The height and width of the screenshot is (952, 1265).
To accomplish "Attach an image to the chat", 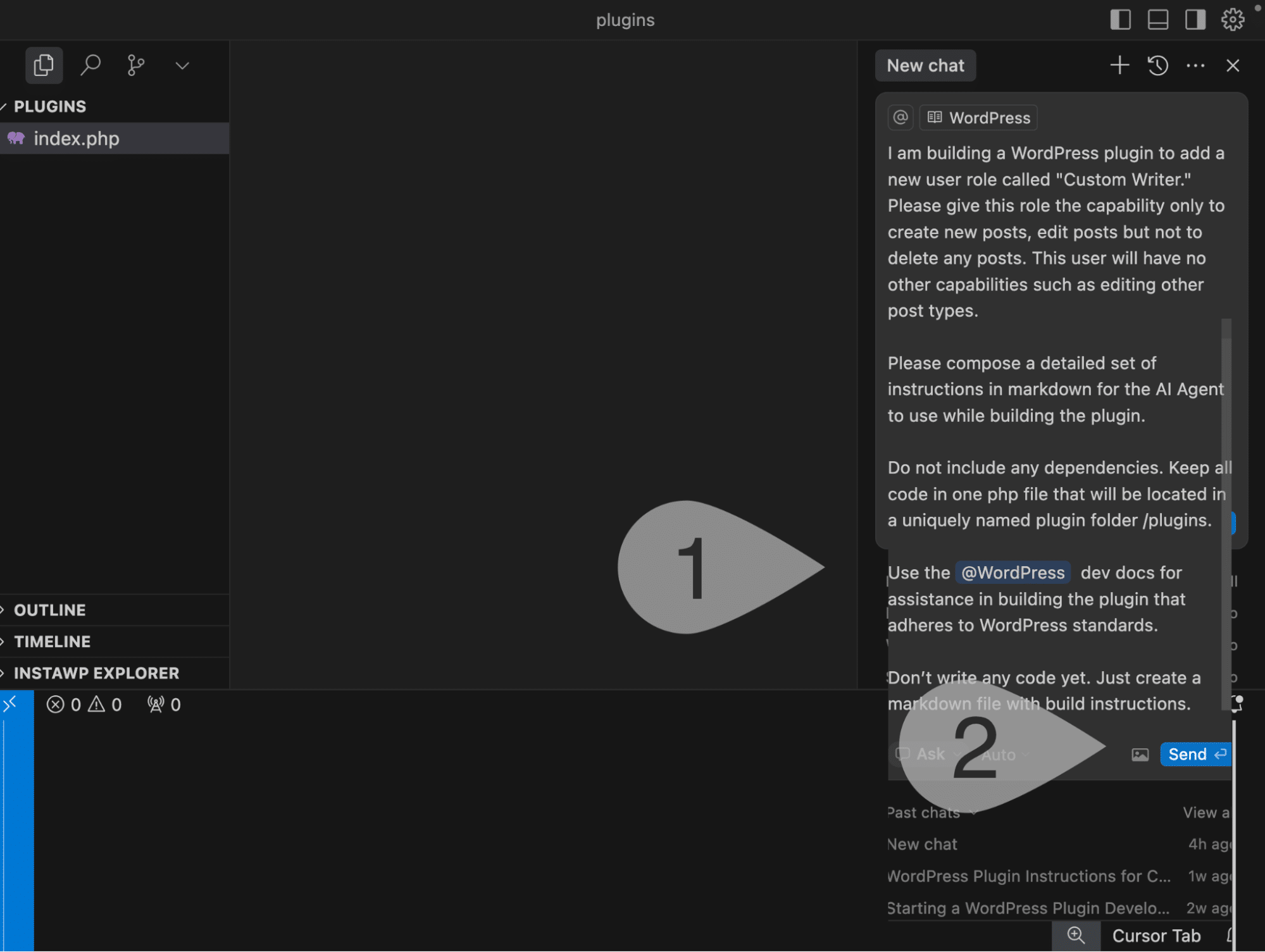I will coord(1140,755).
